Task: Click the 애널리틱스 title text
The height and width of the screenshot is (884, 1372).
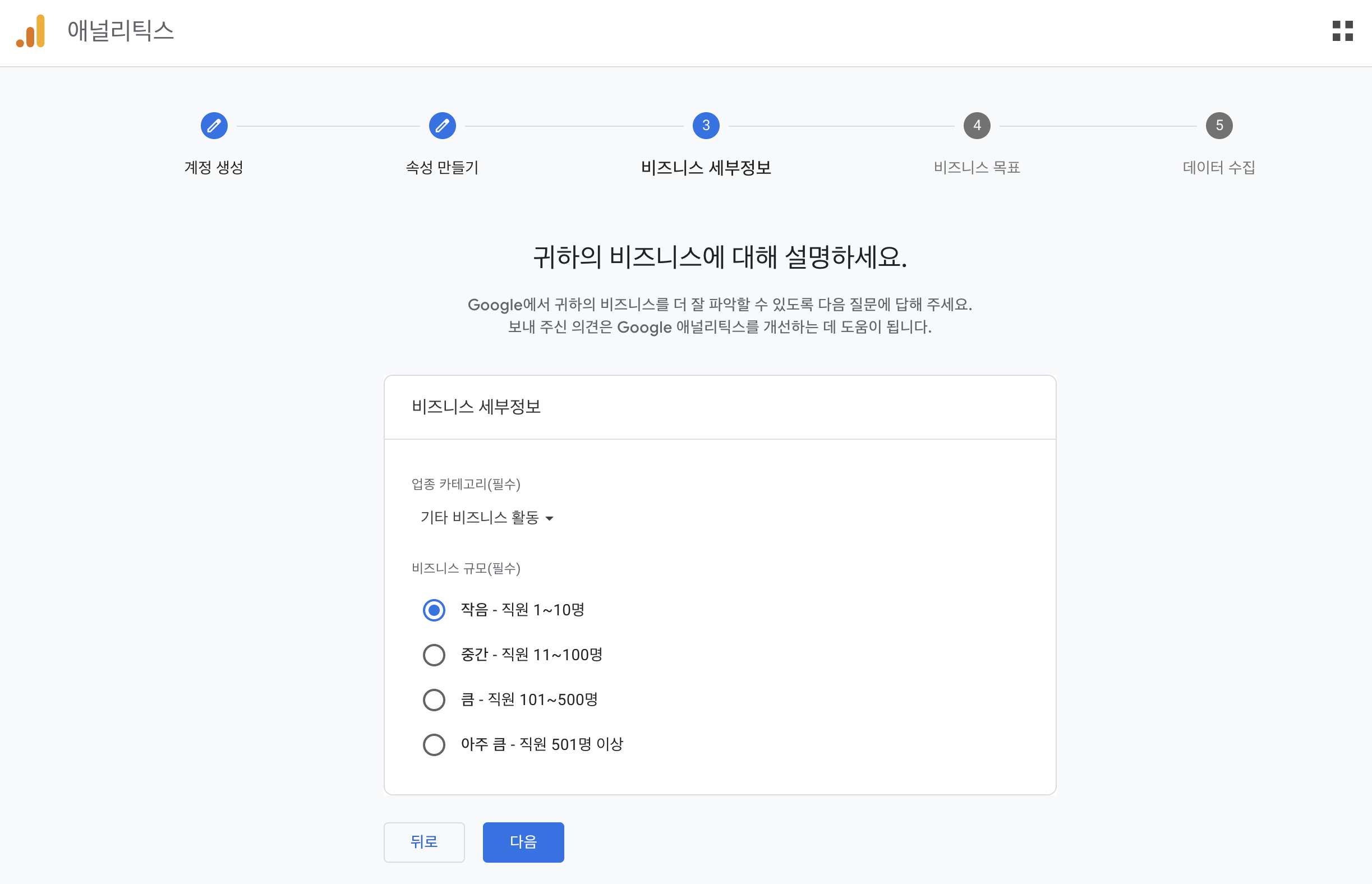Action: coord(121,31)
